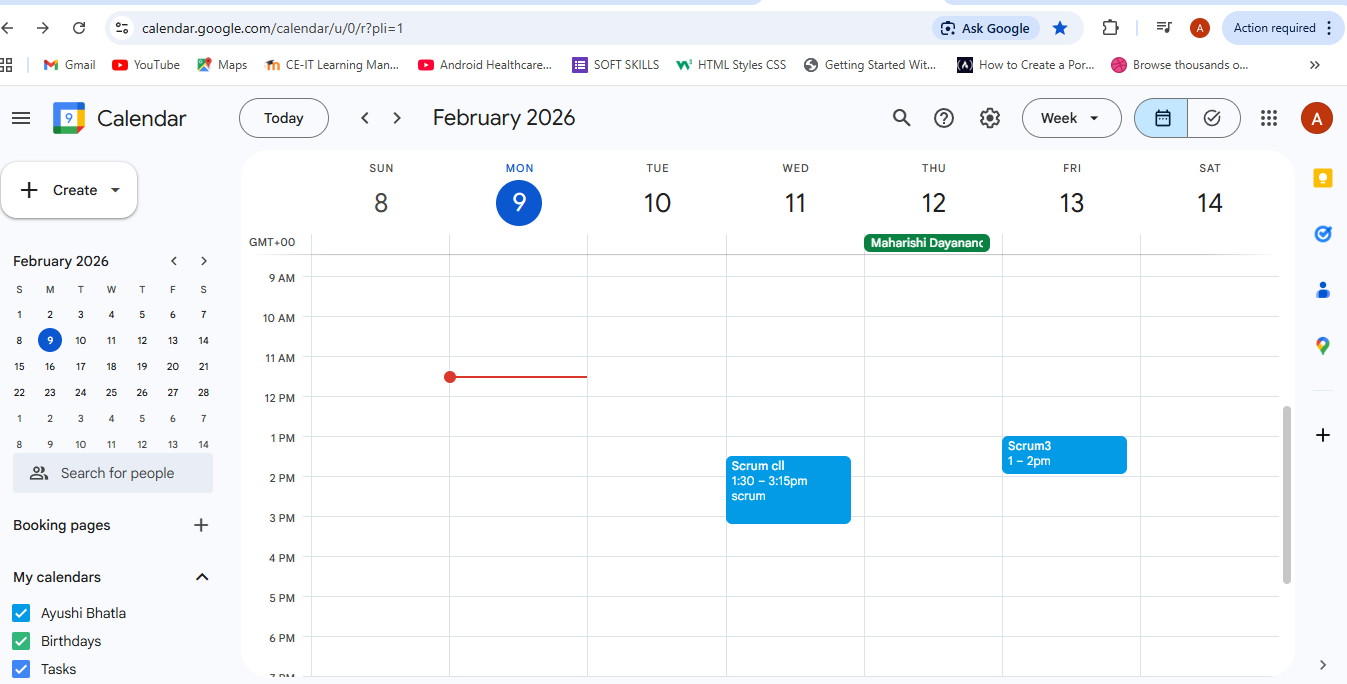Open the main menu hamburger icon
This screenshot has width=1347, height=684.
pyautogui.click(x=21, y=118)
